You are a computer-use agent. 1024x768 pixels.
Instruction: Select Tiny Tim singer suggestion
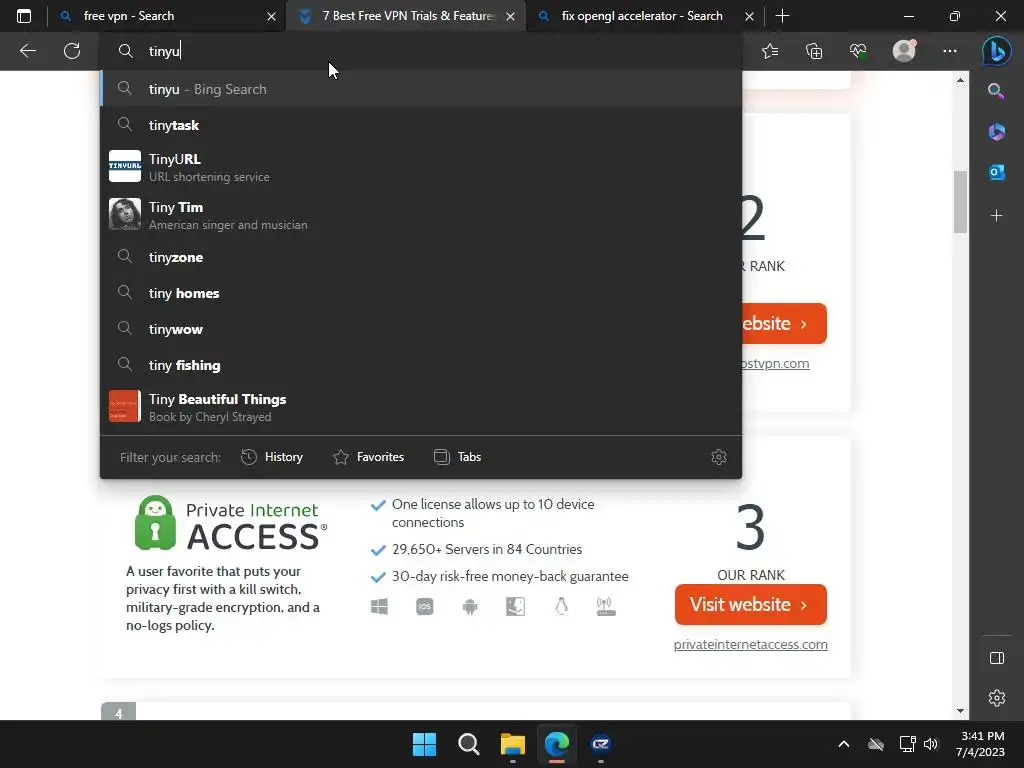point(421,215)
